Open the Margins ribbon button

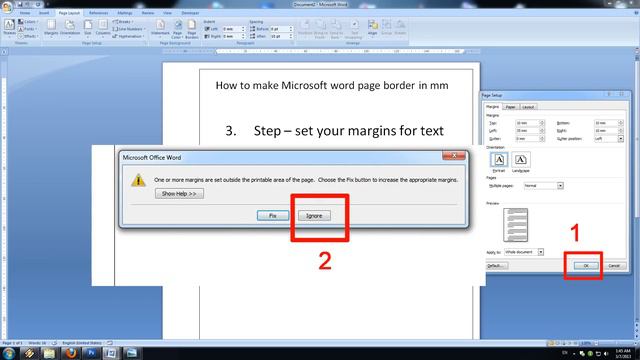tap(51, 28)
